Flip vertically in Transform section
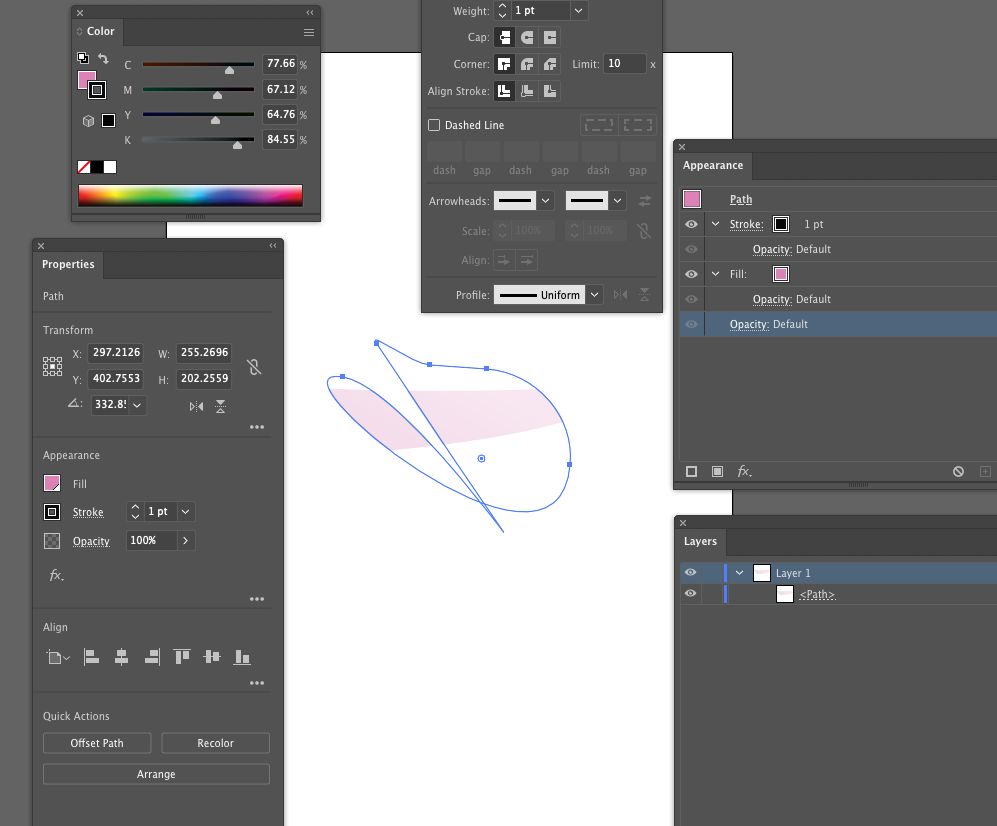997x826 pixels. click(221, 406)
